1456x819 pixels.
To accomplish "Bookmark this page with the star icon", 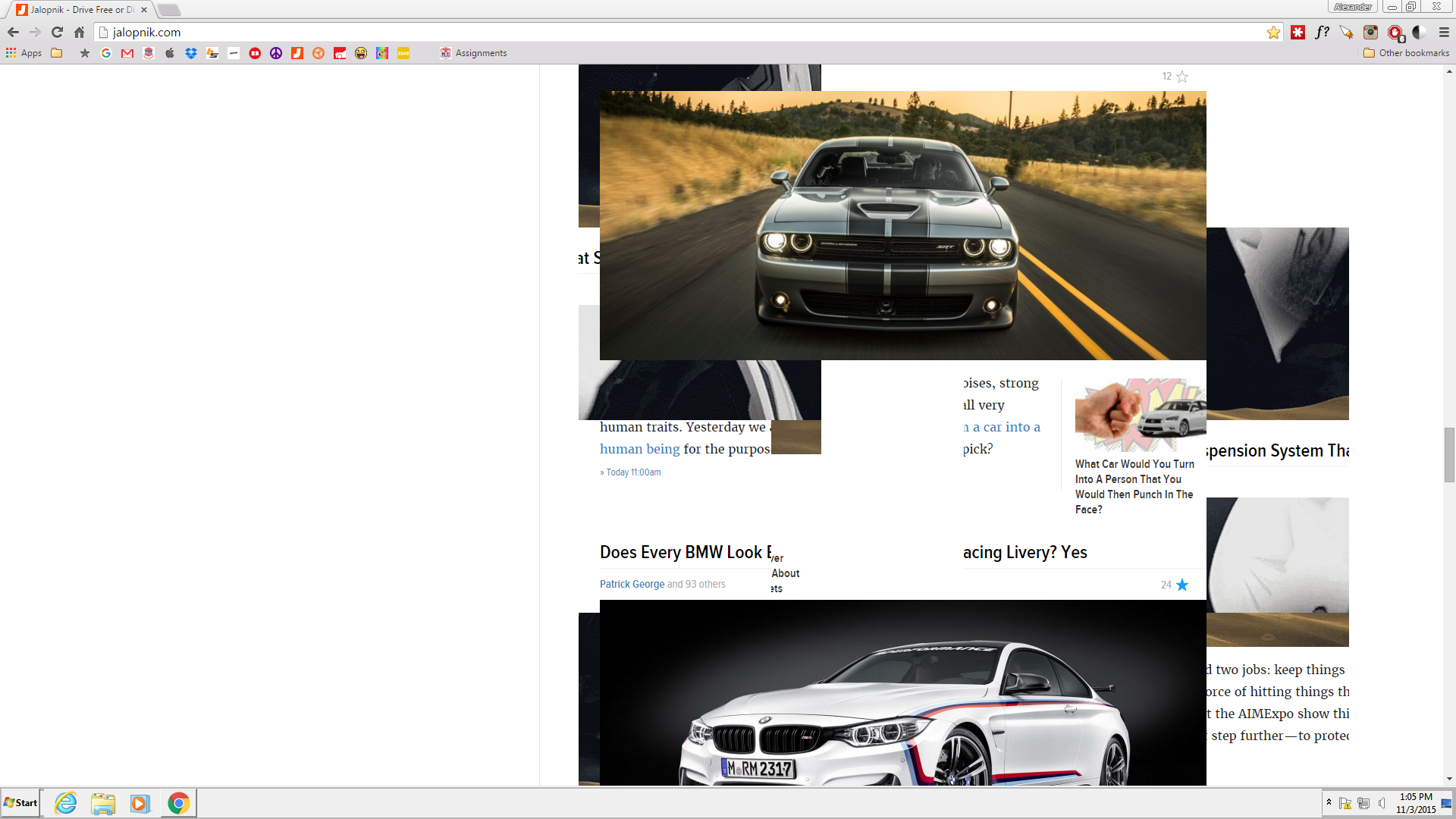I will (x=1273, y=32).
